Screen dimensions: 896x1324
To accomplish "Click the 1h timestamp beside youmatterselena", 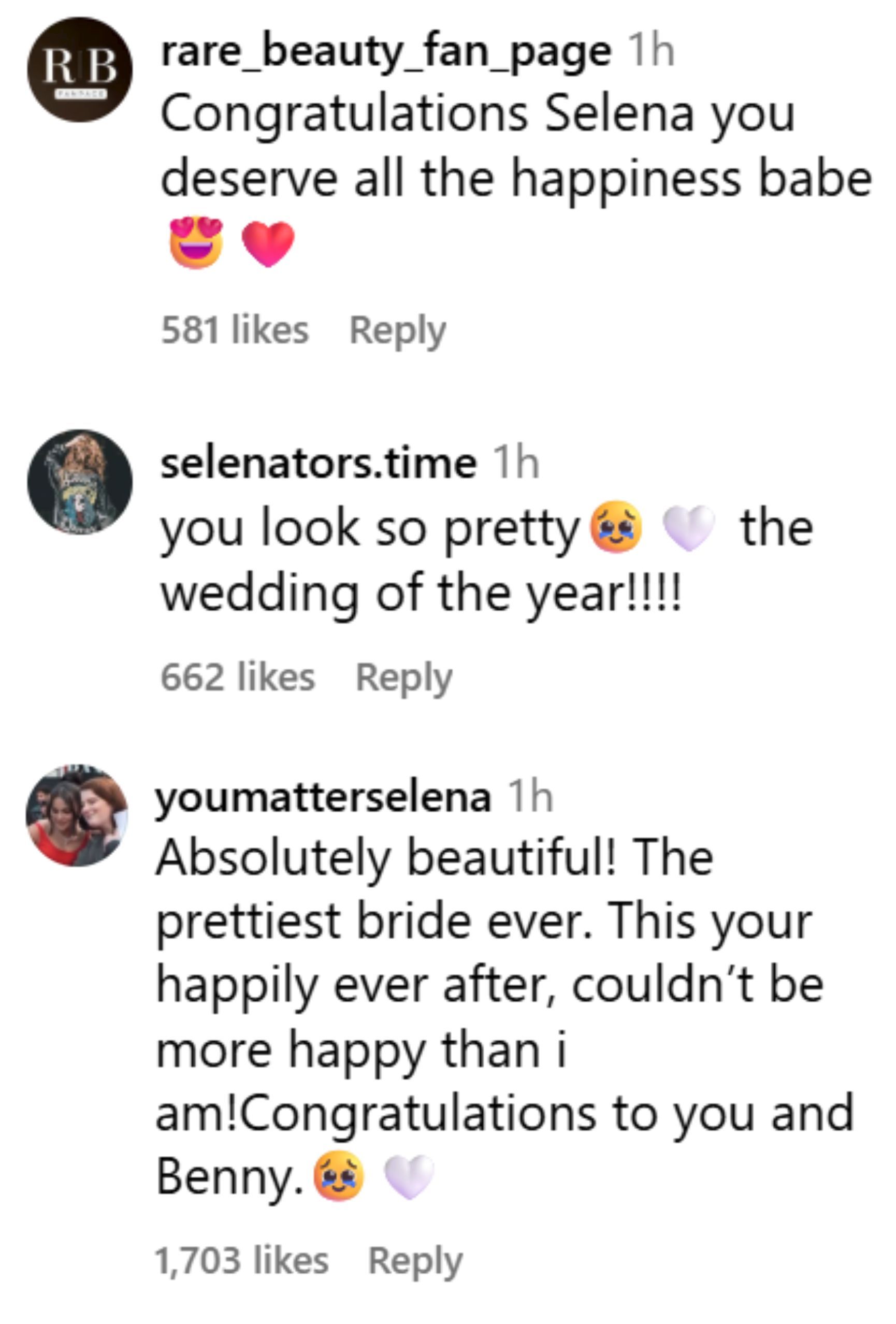I will pyautogui.click(x=530, y=797).
